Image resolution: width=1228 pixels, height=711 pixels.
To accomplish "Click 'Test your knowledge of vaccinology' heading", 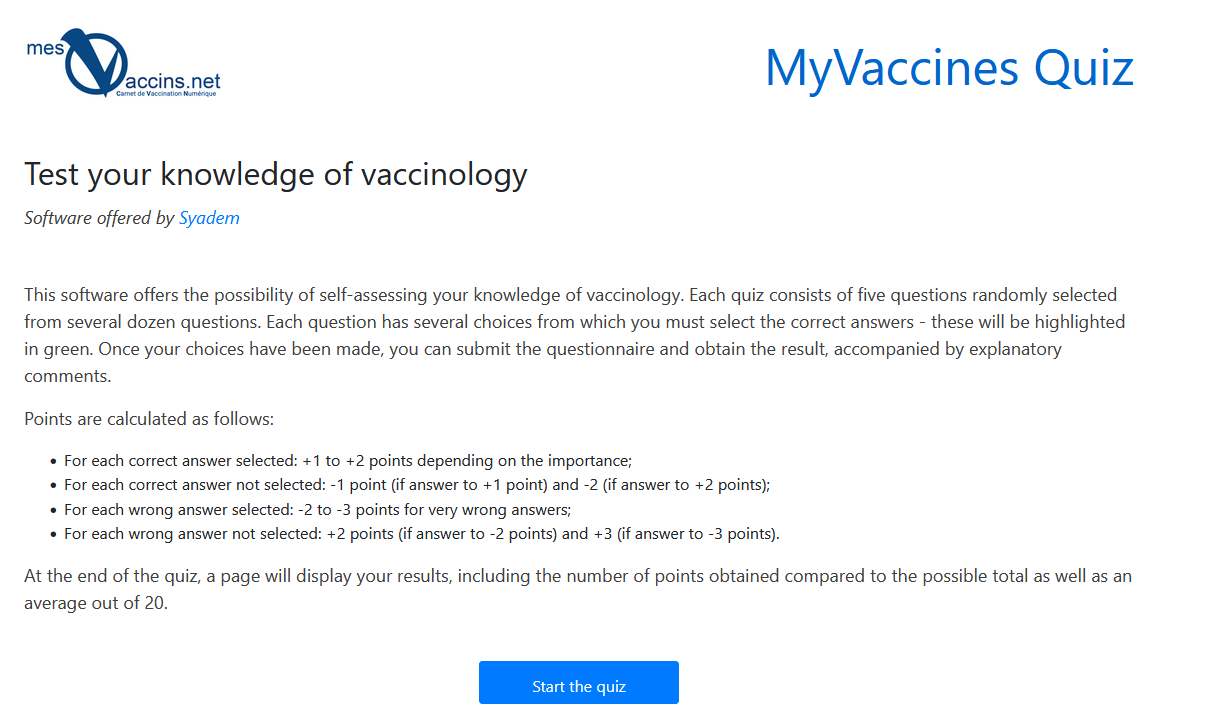I will point(276,174).
